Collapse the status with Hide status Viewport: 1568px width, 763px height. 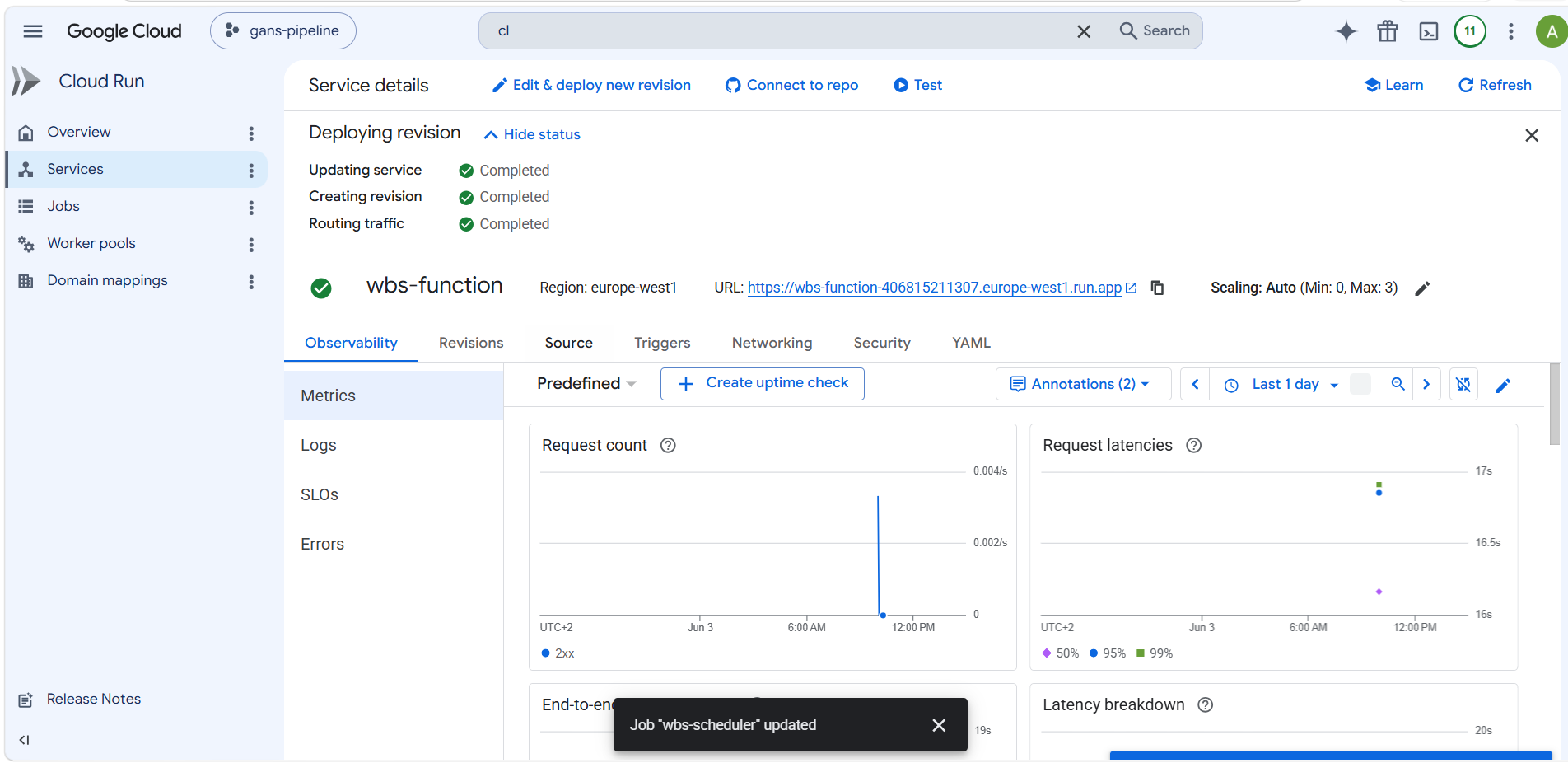tap(532, 134)
